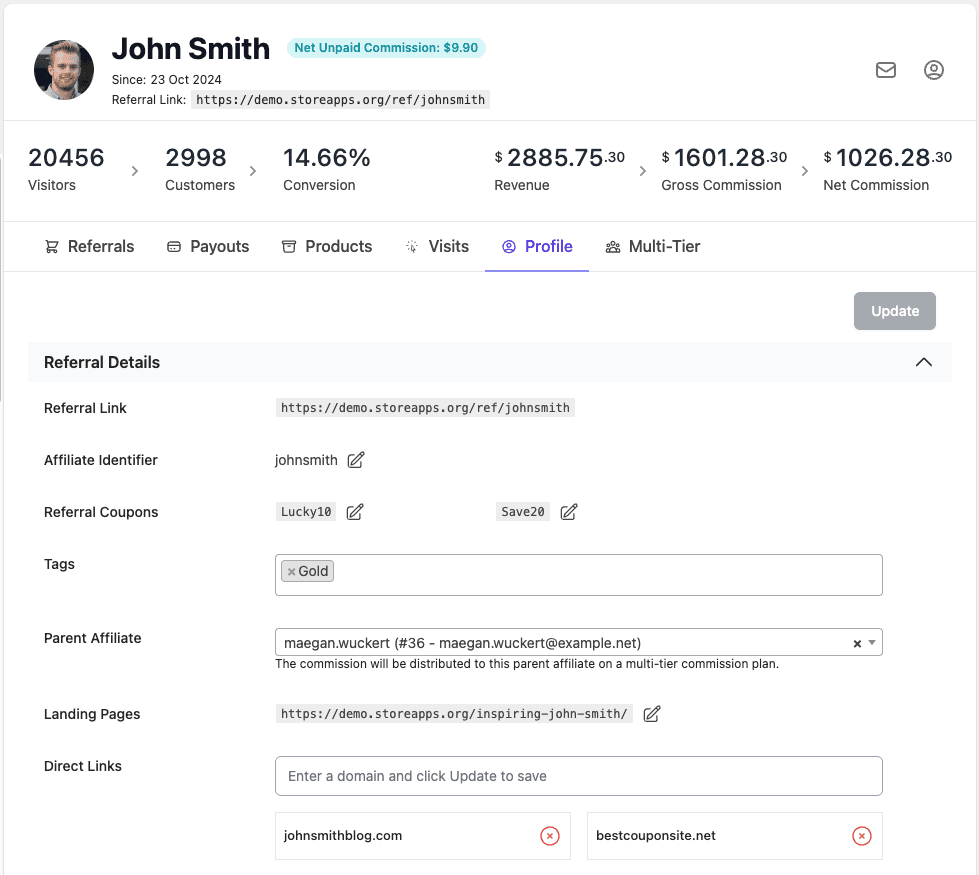Open the Multi-Tier tab
Screen dimensions: 979x875
[x=653, y=246]
